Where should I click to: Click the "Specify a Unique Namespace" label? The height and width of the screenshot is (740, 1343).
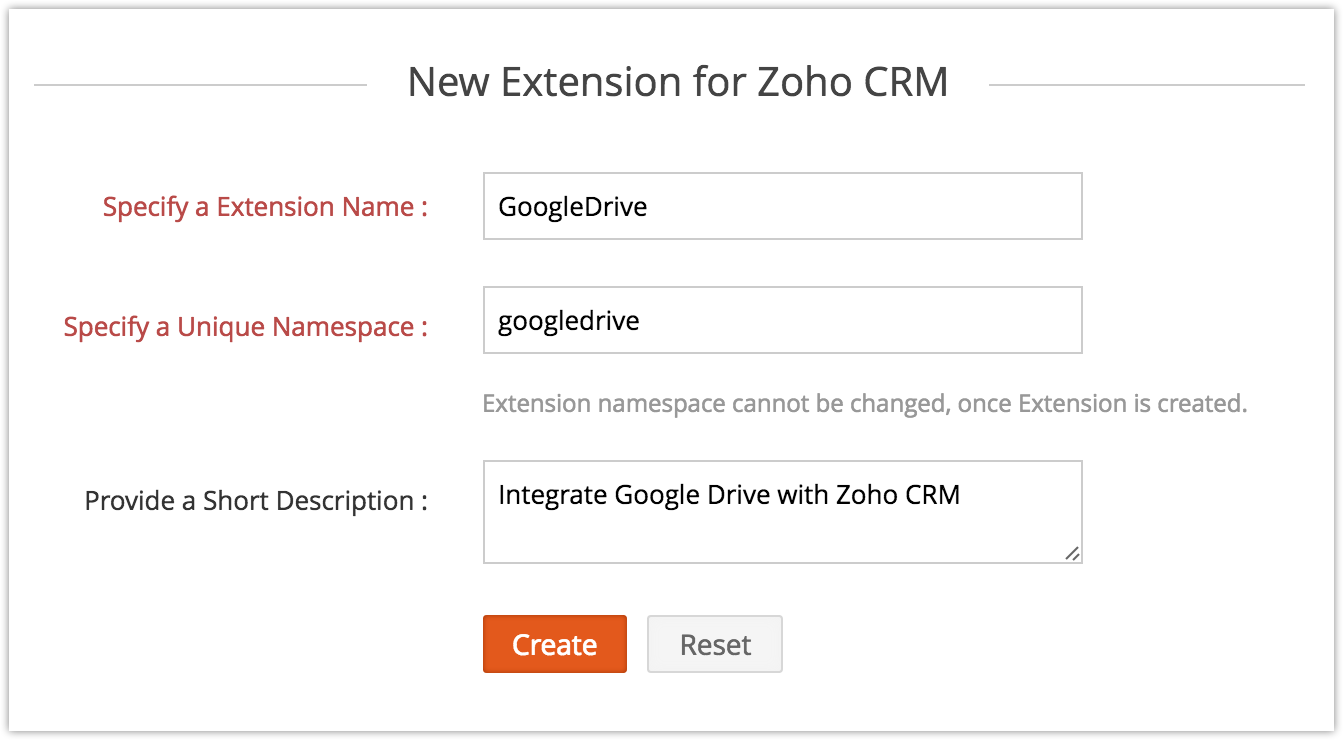[245, 327]
